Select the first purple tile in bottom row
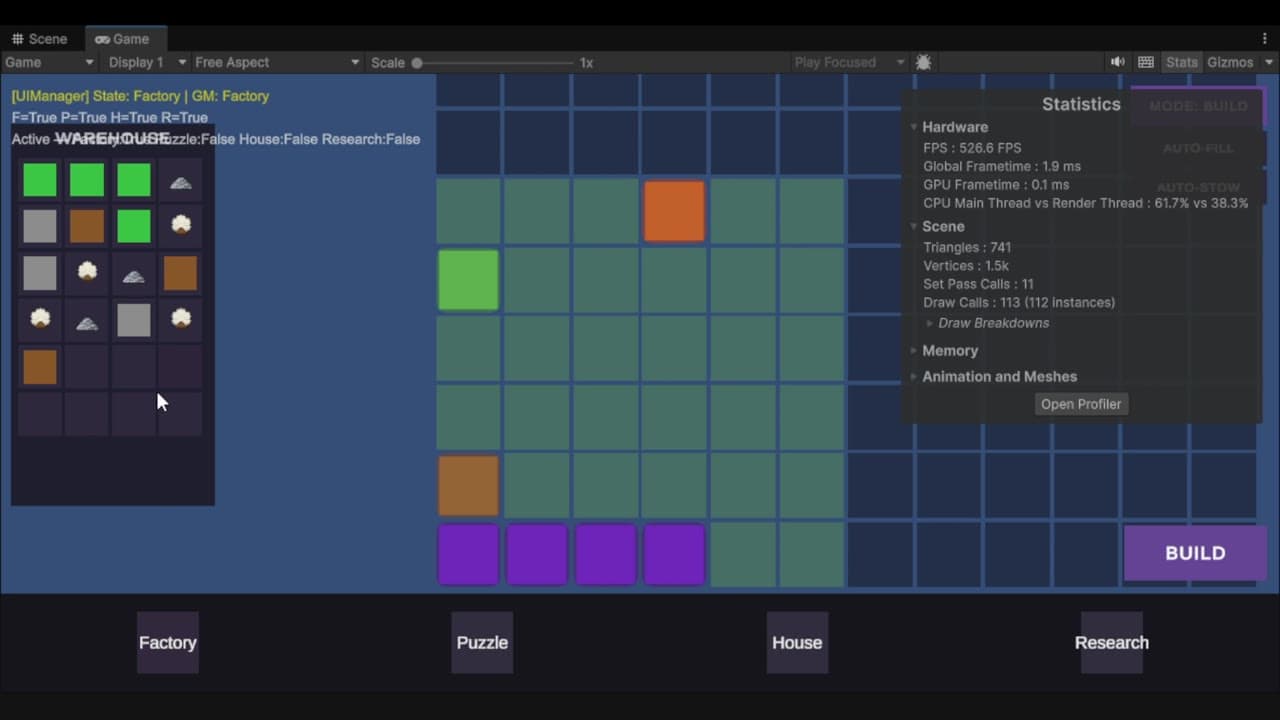The image size is (1280, 720). coord(468,554)
